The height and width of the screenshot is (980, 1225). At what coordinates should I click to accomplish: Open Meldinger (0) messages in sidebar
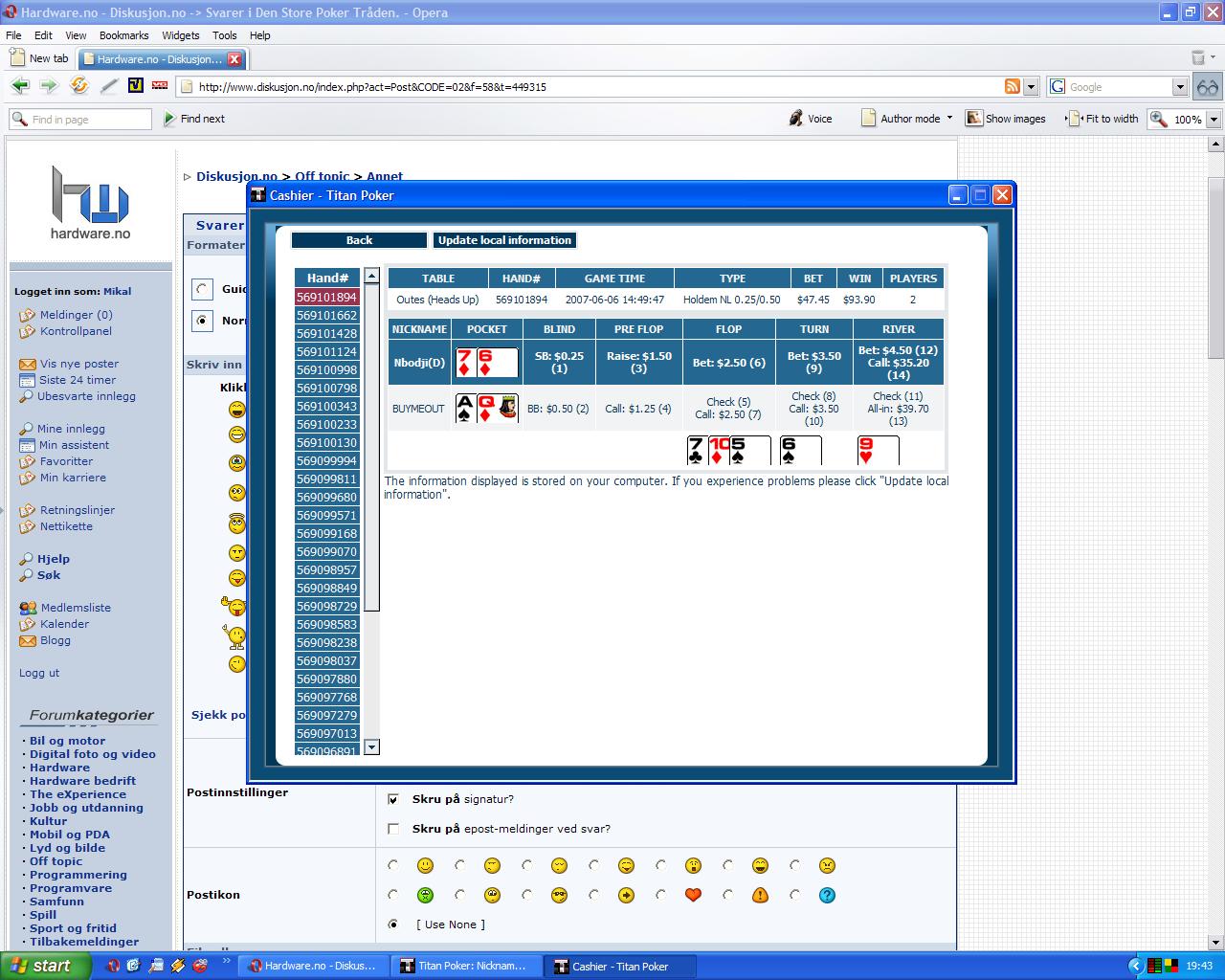point(76,315)
